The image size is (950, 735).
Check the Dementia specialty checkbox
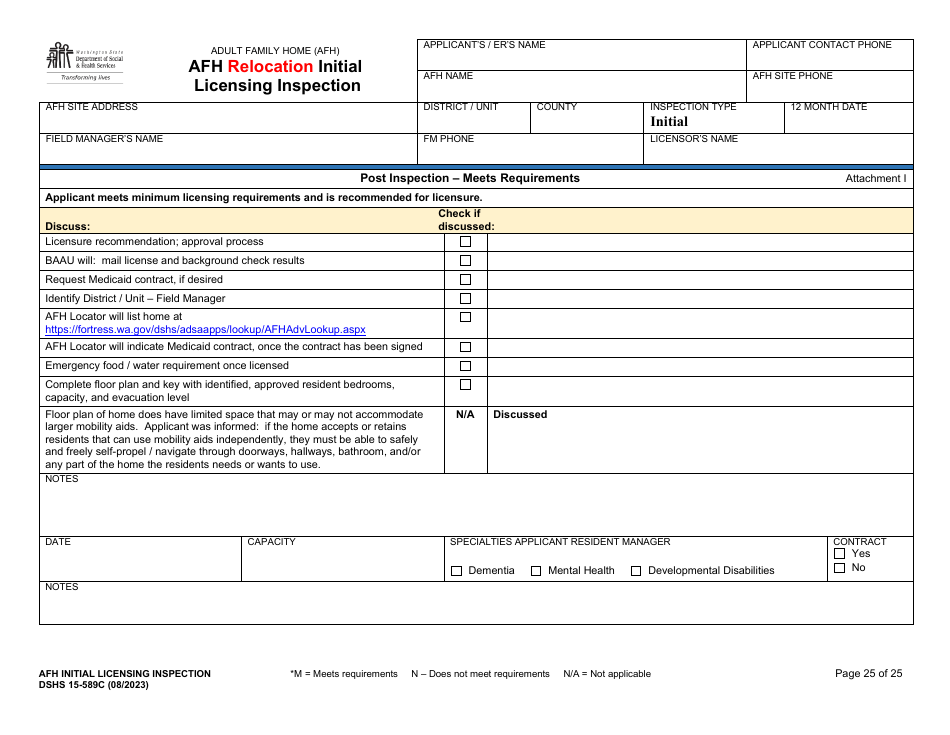pyautogui.click(x=456, y=570)
